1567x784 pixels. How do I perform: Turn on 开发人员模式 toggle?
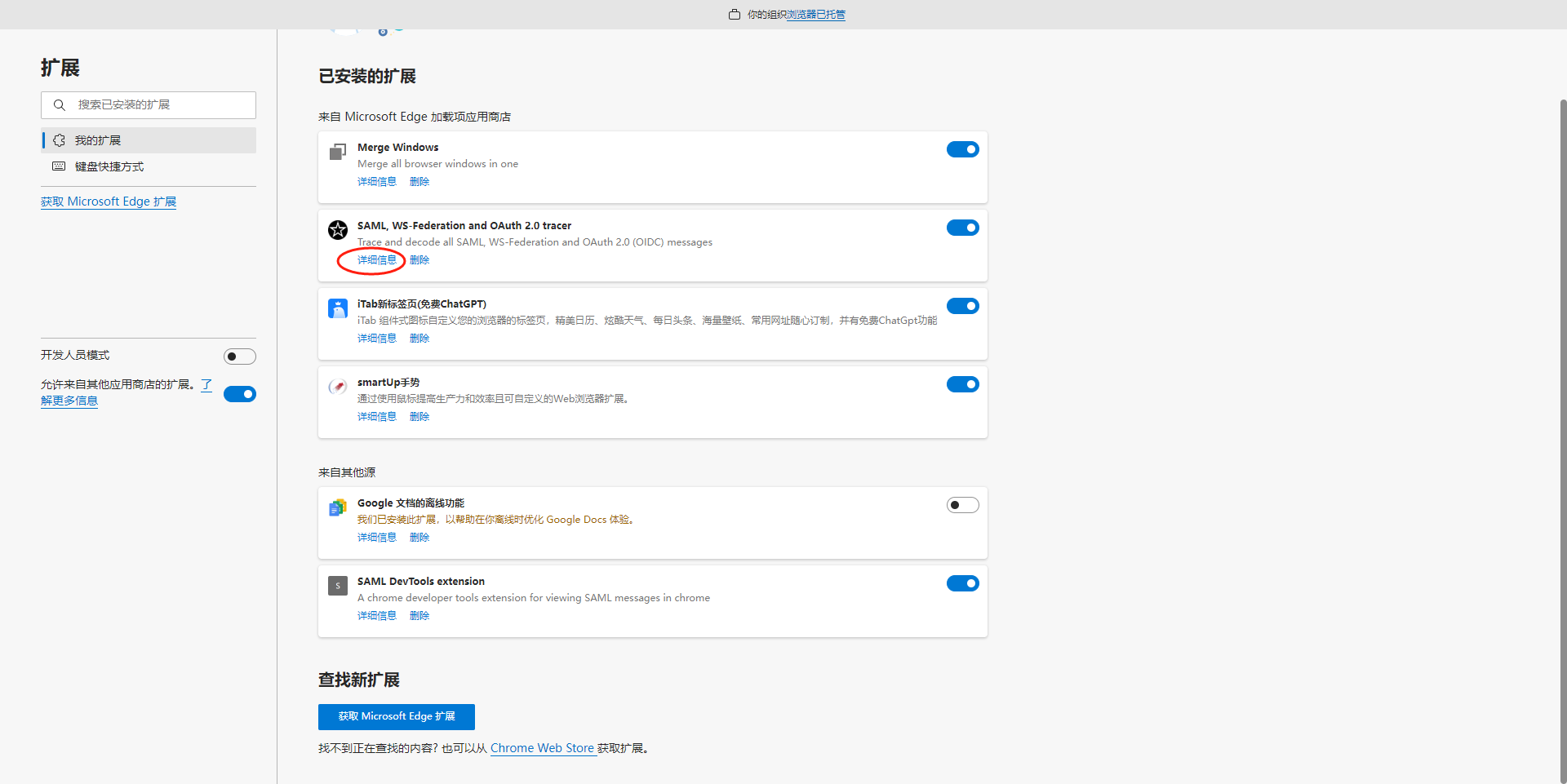pyautogui.click(x=239, y=357)
